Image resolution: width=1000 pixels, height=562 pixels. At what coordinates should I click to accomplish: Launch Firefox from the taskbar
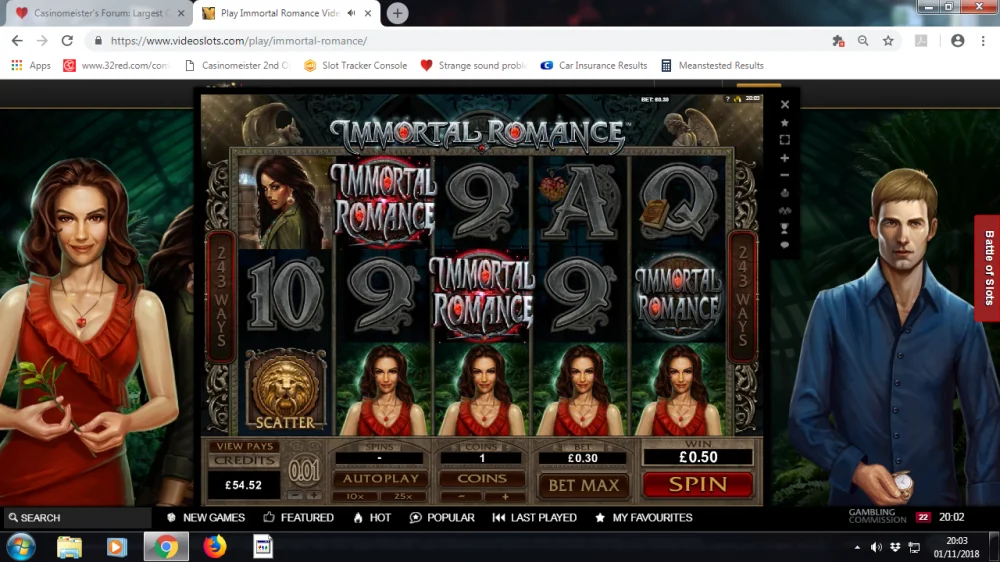[x=215, y=547]
